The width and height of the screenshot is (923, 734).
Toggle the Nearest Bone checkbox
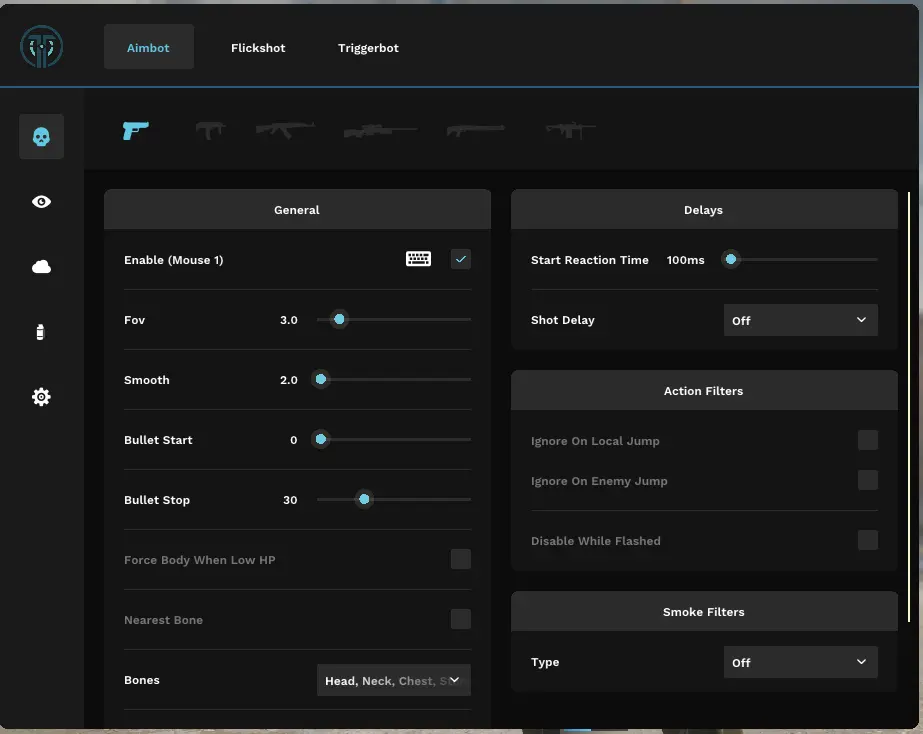461,619
